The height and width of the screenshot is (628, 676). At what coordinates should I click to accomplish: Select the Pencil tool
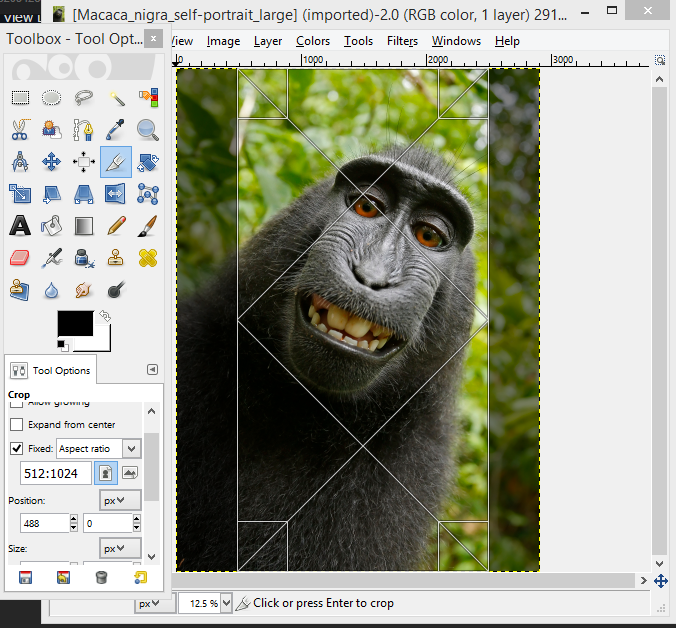(x=116, y=226)
